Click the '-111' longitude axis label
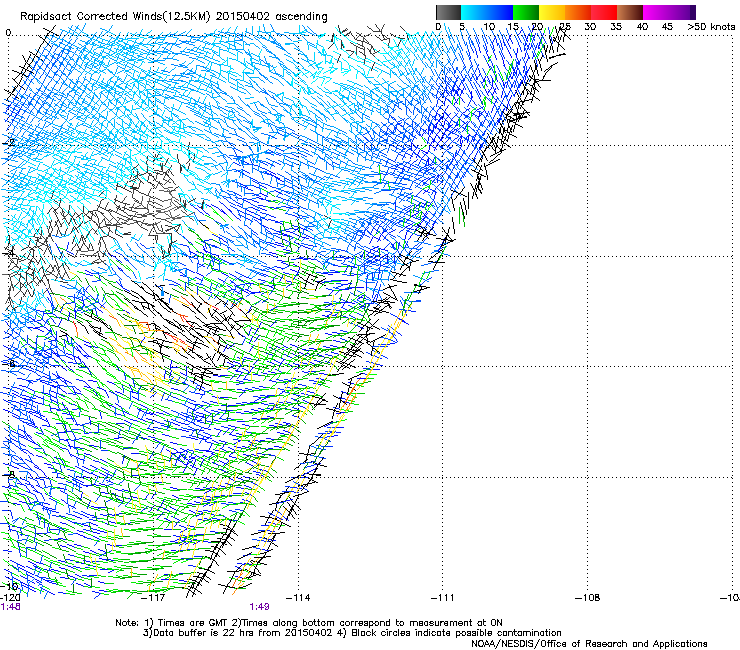 [443, 598]
